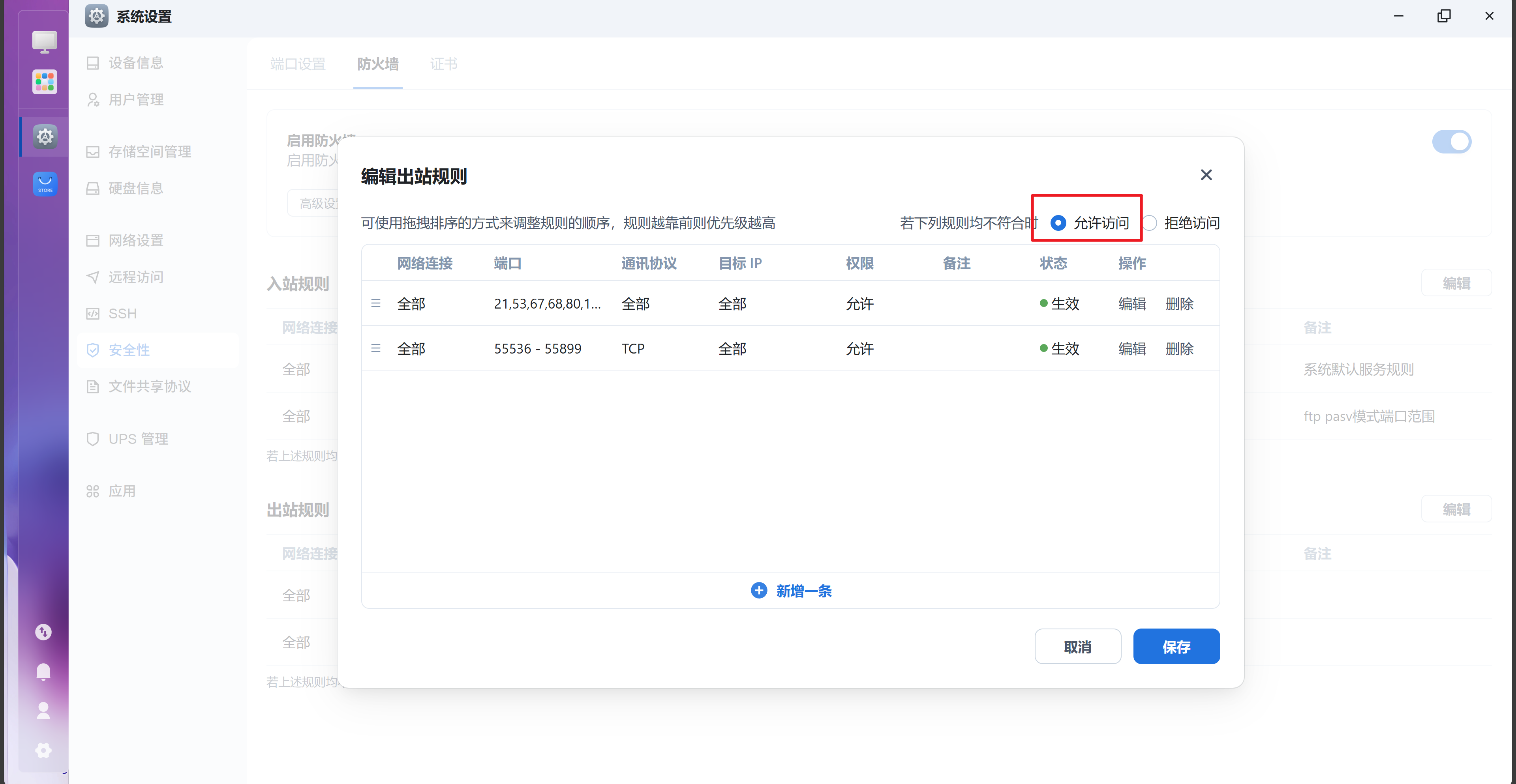The image size is (1516, 784).
Task: Click the port cell 21,53,67,68,80,1...
Action: point(547,304)
